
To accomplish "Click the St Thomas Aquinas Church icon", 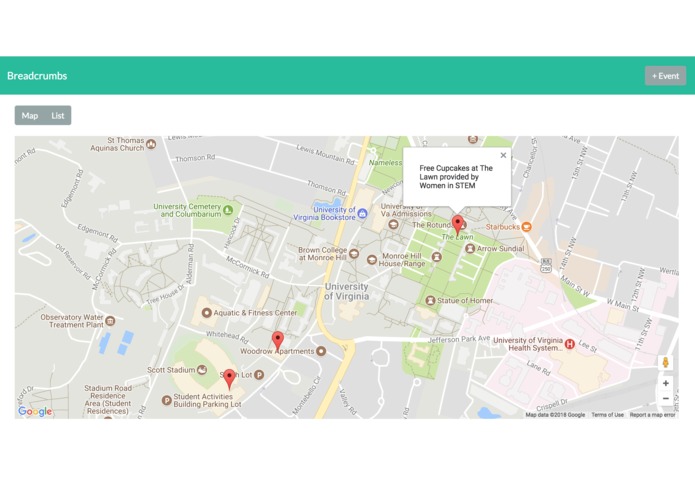I will click(151, 144).
